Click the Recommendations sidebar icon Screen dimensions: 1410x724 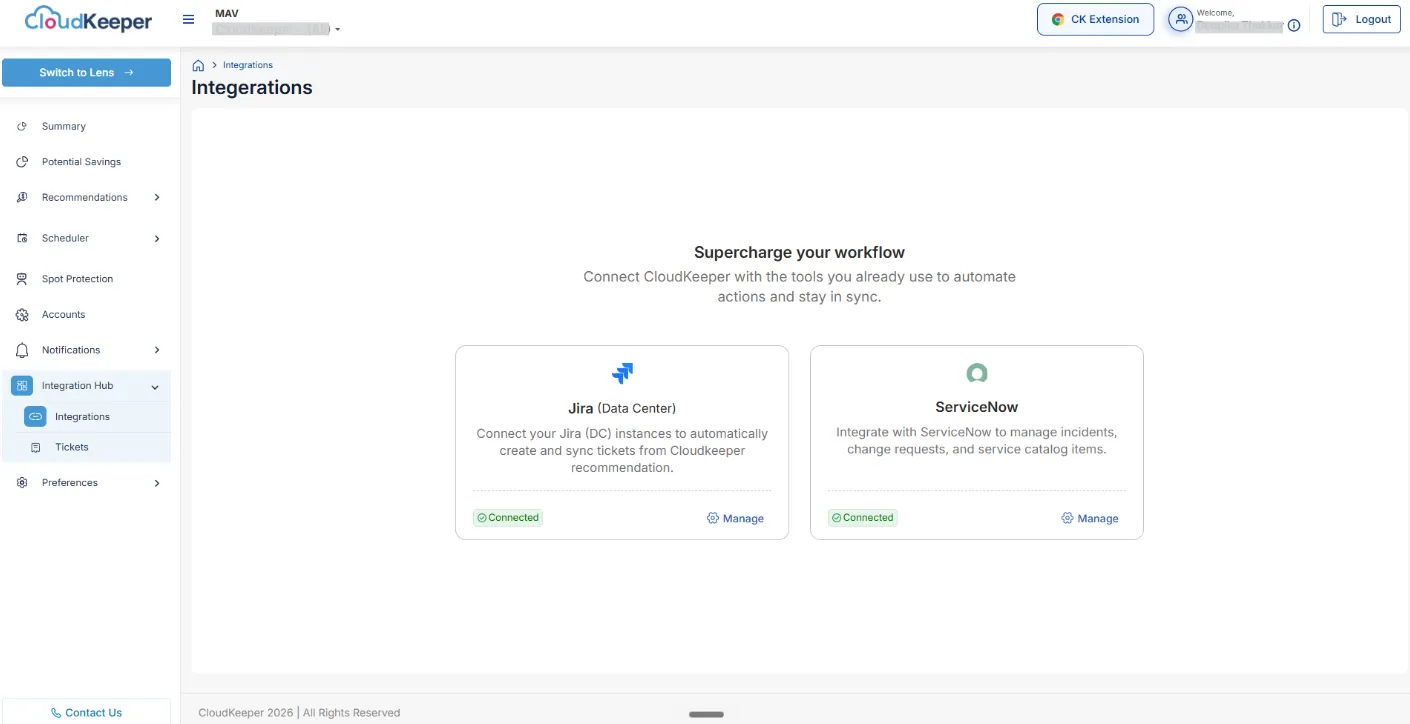pos(22,197)
